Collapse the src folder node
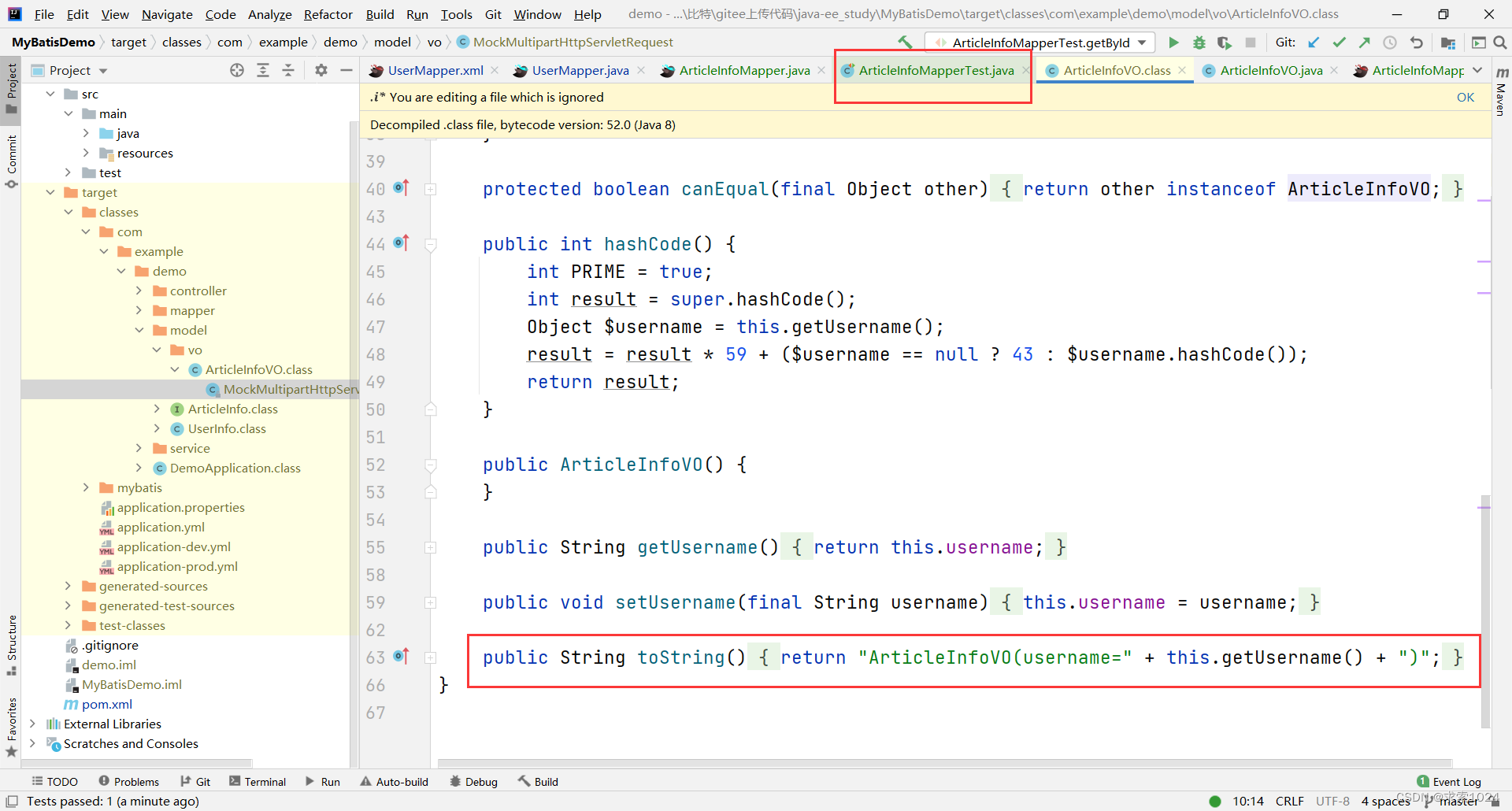1512x811 pixels. [50, 94]
